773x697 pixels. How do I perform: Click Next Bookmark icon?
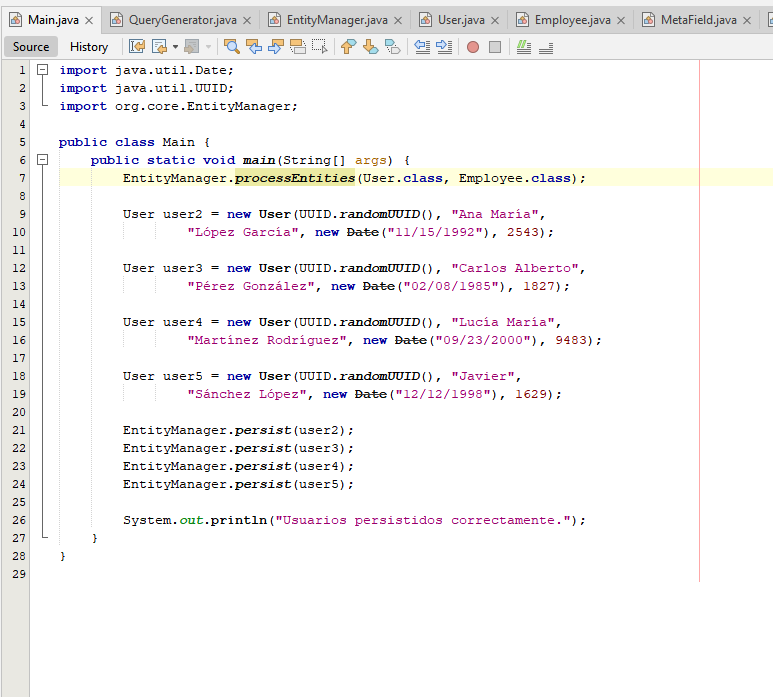[x=370, y=47]
